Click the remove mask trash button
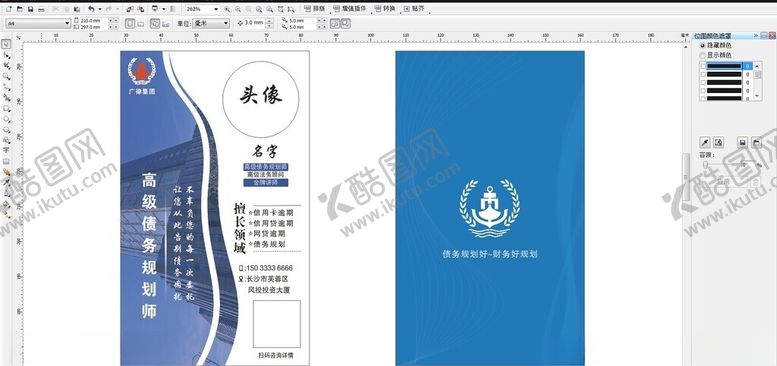Image resolution: width=777 pixels, height=366 pixels. [x=755, y=182]
